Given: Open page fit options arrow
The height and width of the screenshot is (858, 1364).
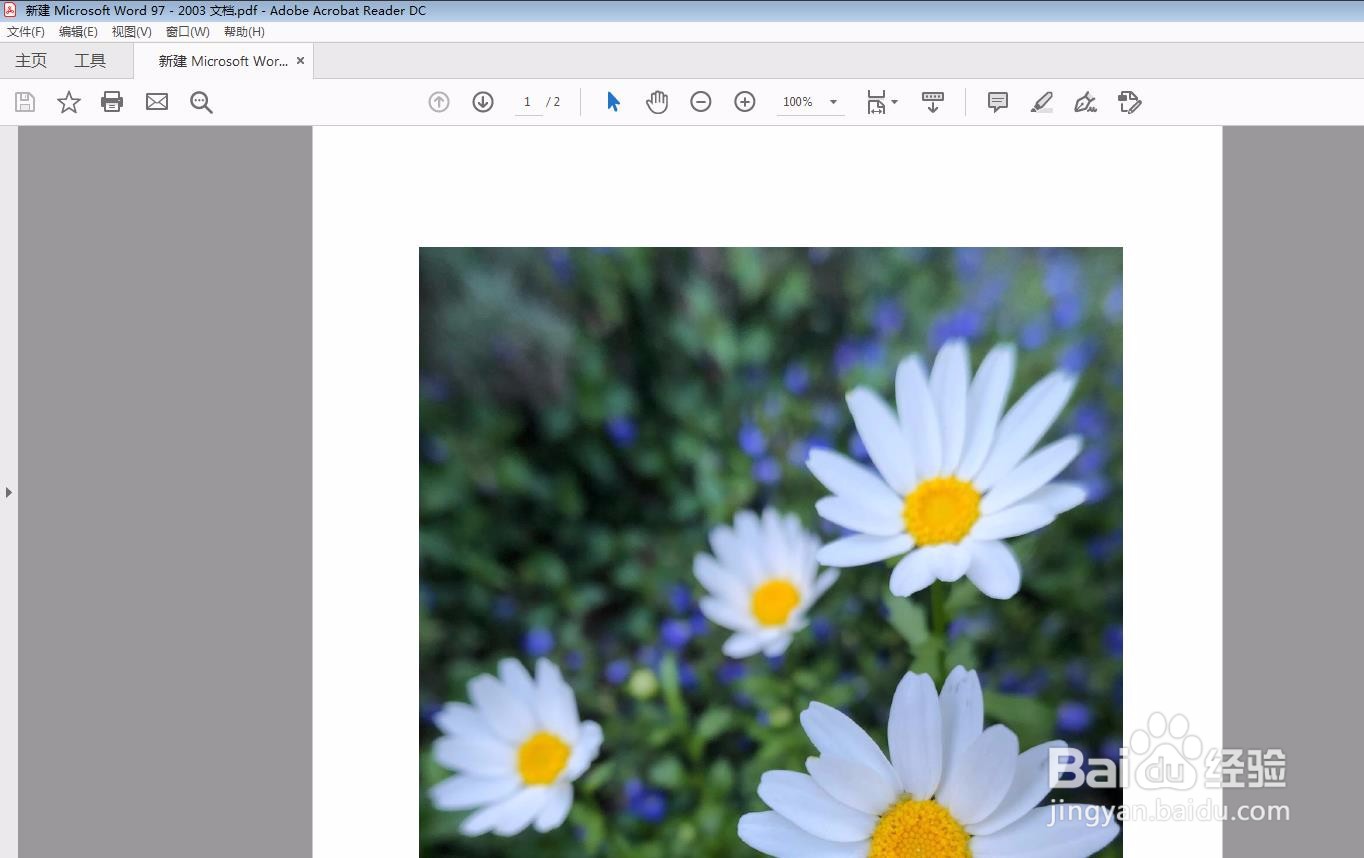Looking at the screenshot, I should pos(894,102).
